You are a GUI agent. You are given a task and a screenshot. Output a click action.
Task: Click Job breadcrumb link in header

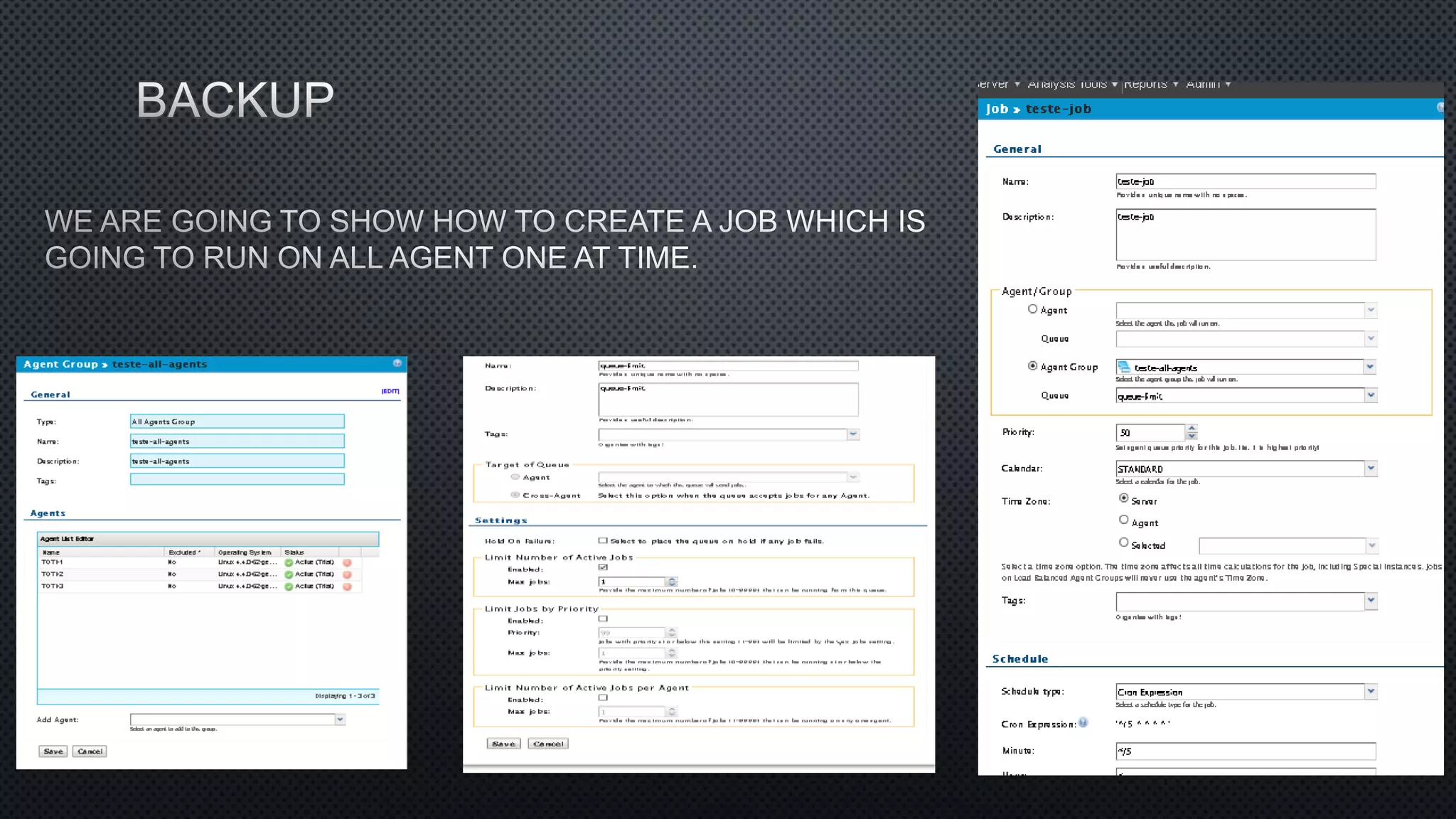997,109
